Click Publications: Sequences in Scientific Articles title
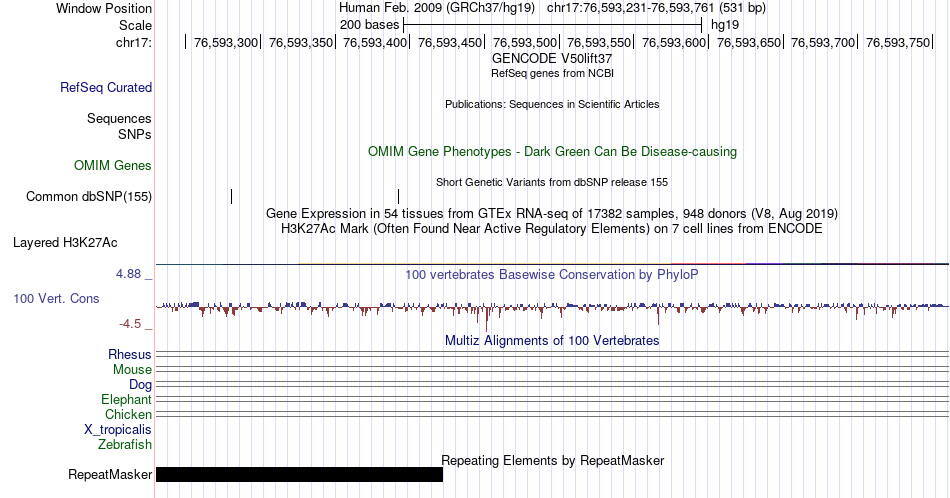Viewport: 950px width, 498px height. [x=552, y=104]
